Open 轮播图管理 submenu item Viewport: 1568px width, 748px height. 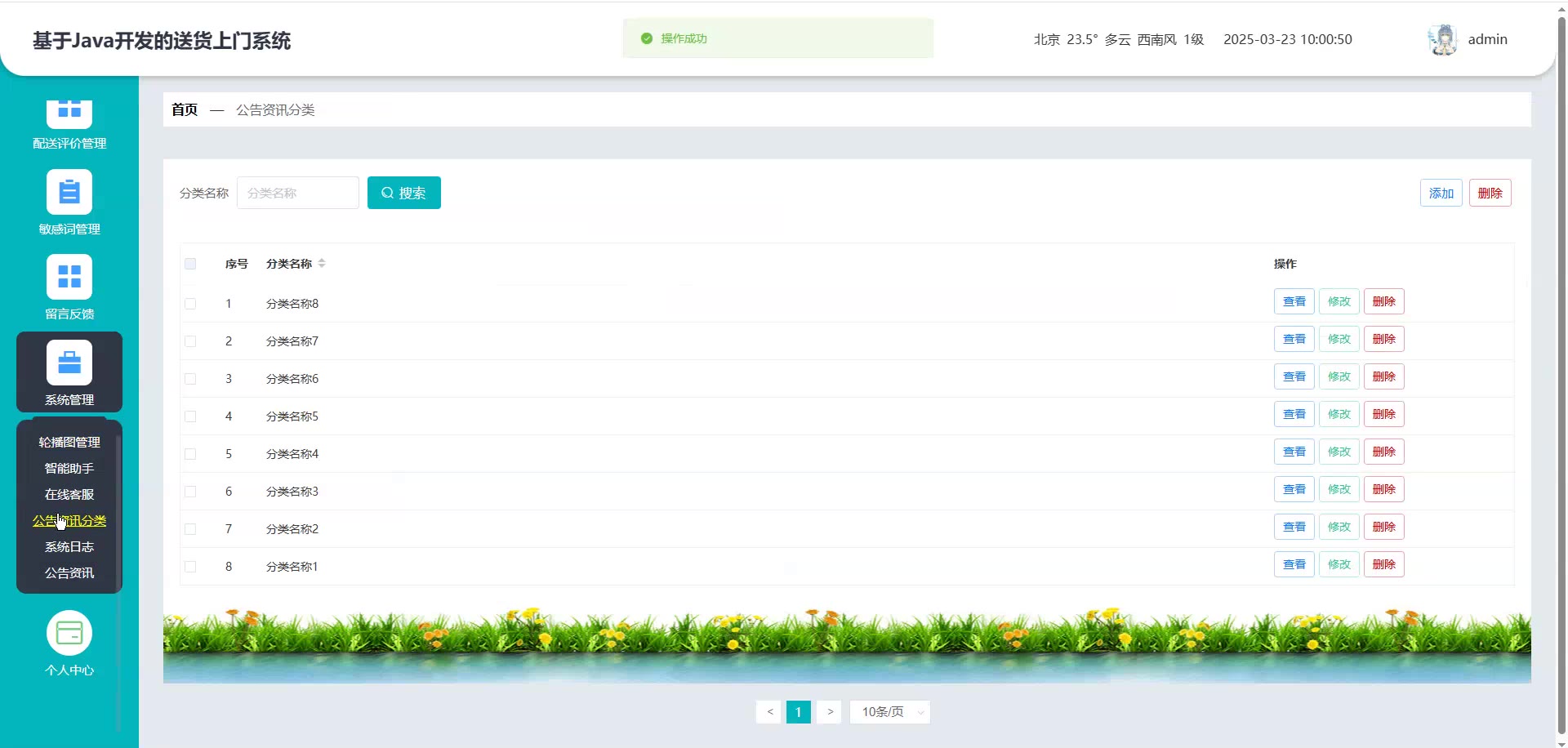pos(69,442)
